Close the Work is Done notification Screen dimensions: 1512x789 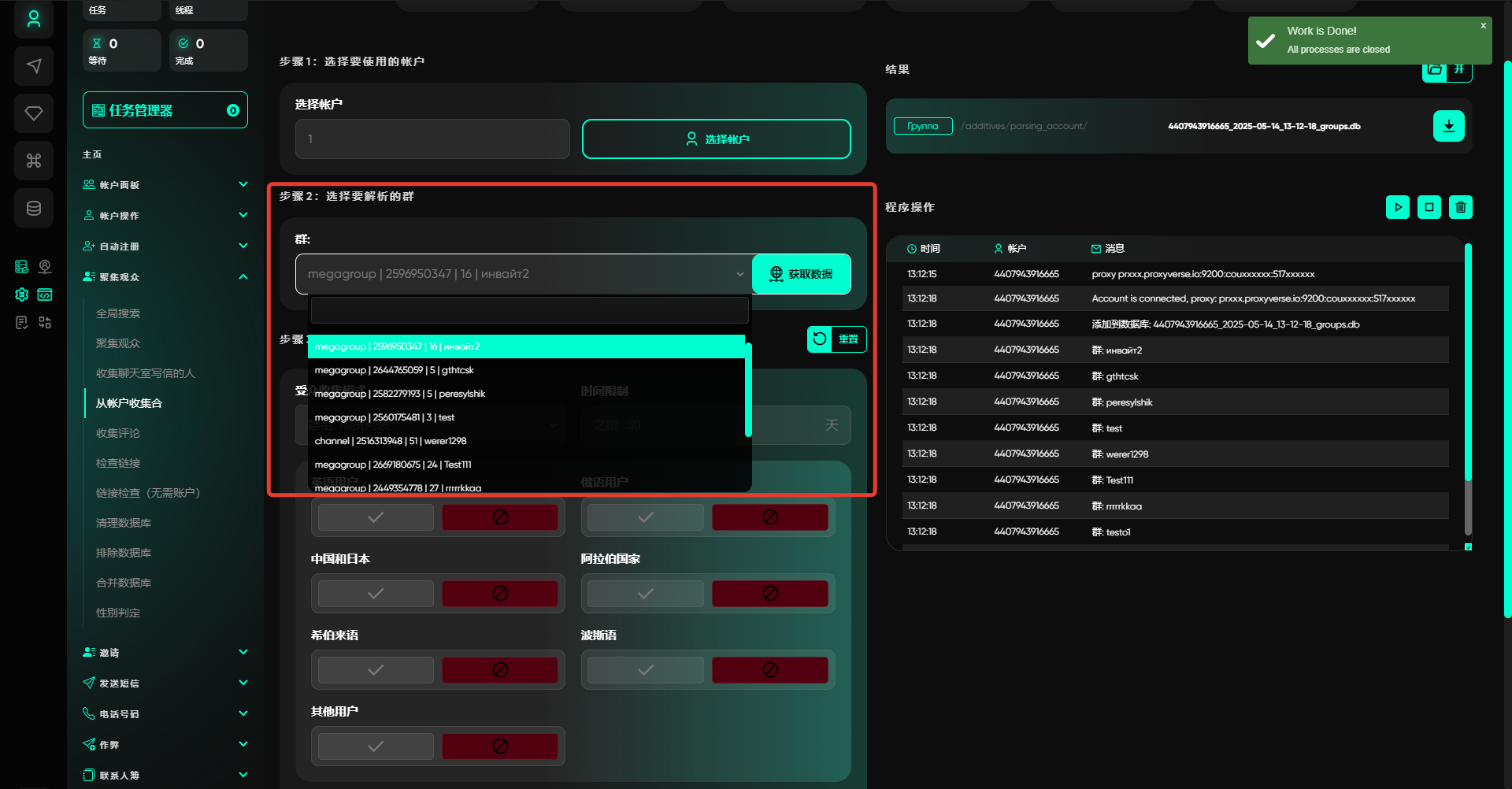point(1483,26)
